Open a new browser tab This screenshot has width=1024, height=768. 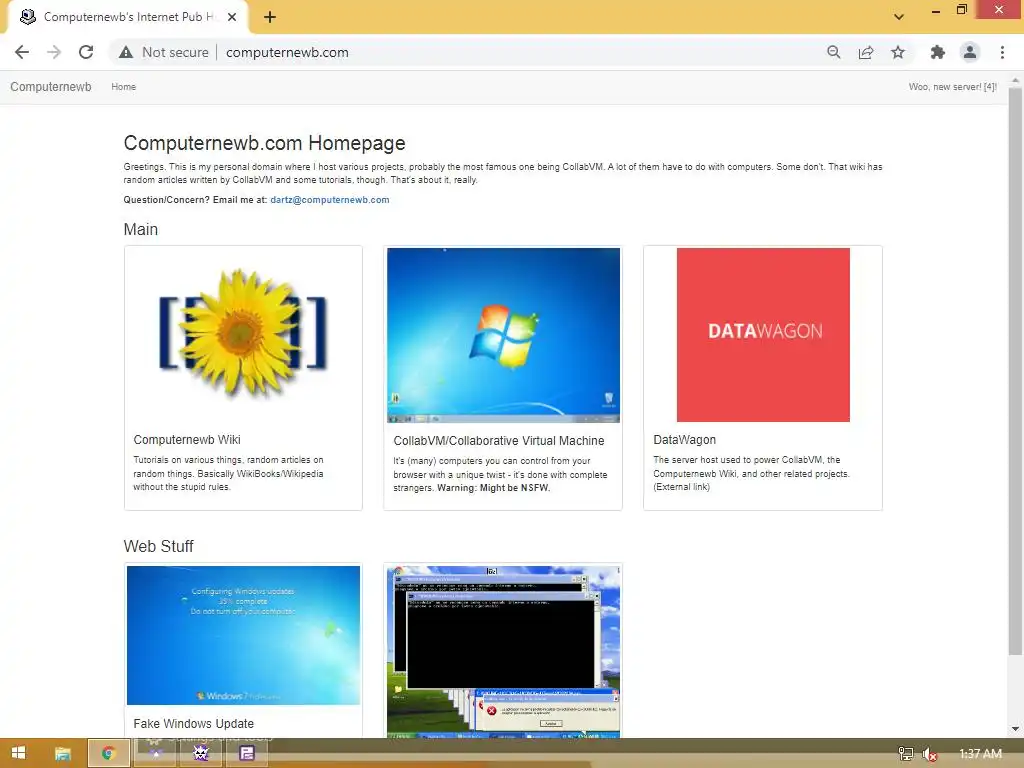(270, 17)
